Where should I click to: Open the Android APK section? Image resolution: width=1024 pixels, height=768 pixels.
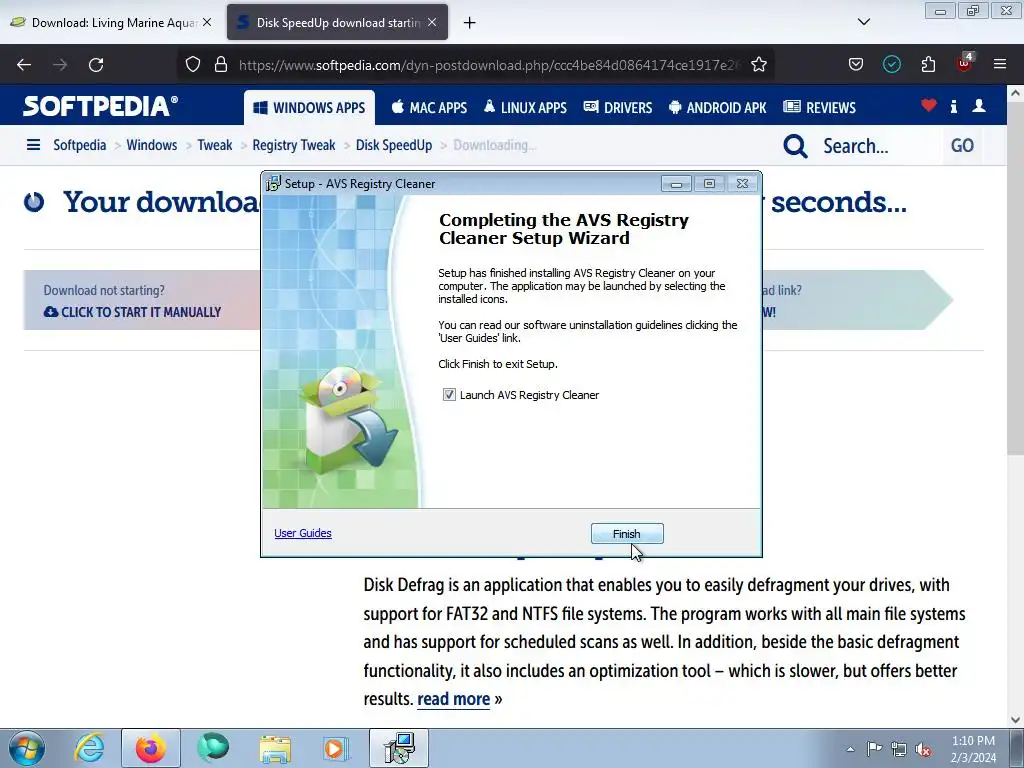[x=718, y=108]
